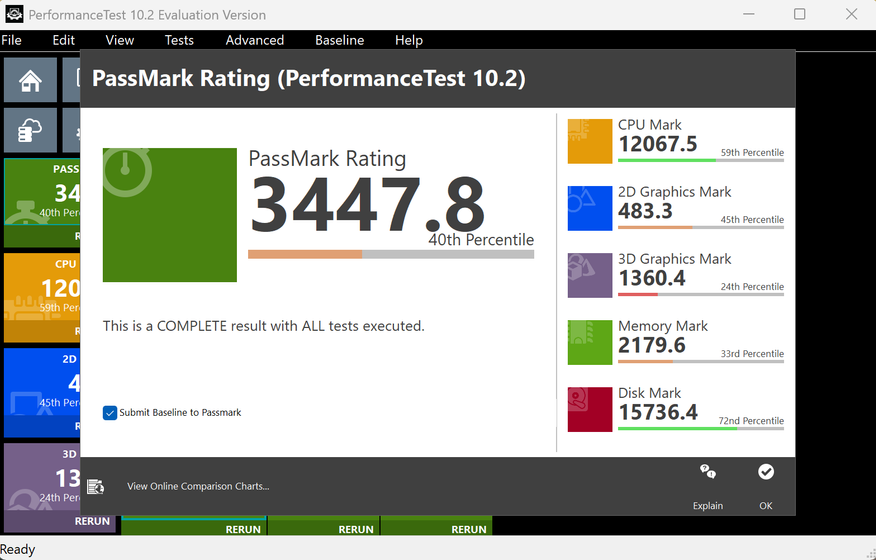Select the purple 3D Graphics Mark icon
The image size is (876, 560).
[x=590, y=276]
